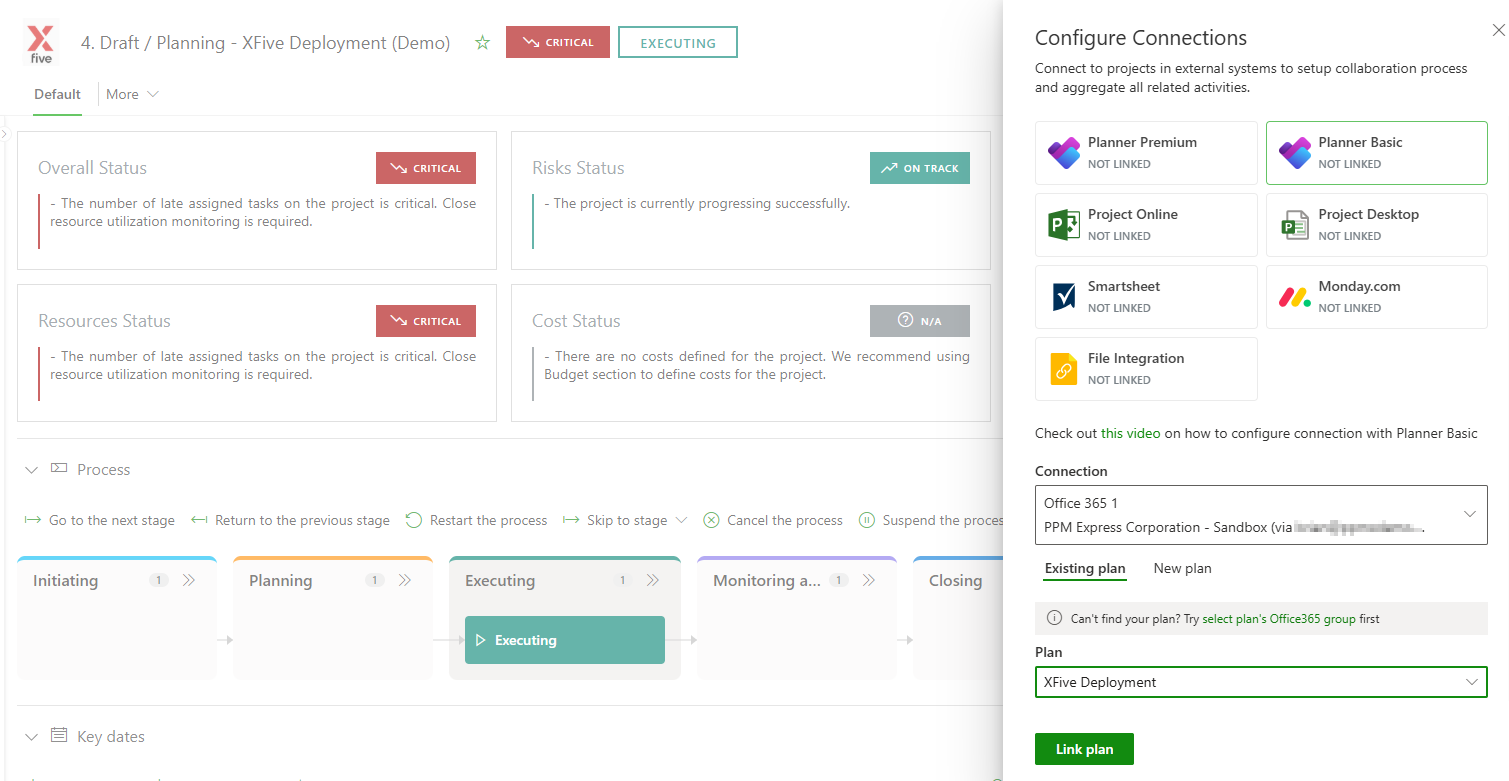Click double-arrow icon on Initiating stage
This screenshot has width=1509, height=781.
[189, 580]
